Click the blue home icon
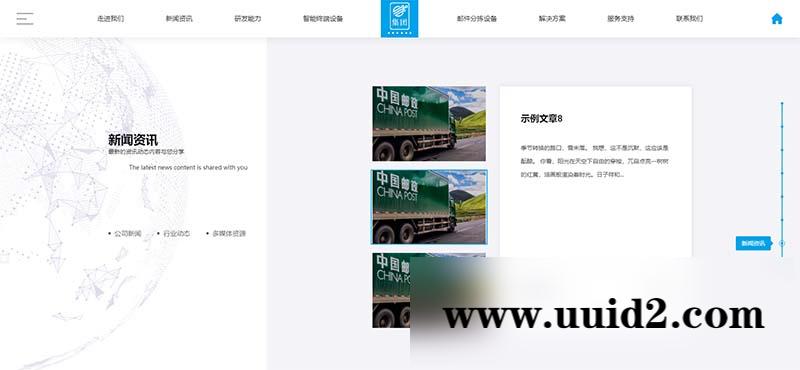Image resolution: width=800 pixels, height=370 pixels. (777, 19)
